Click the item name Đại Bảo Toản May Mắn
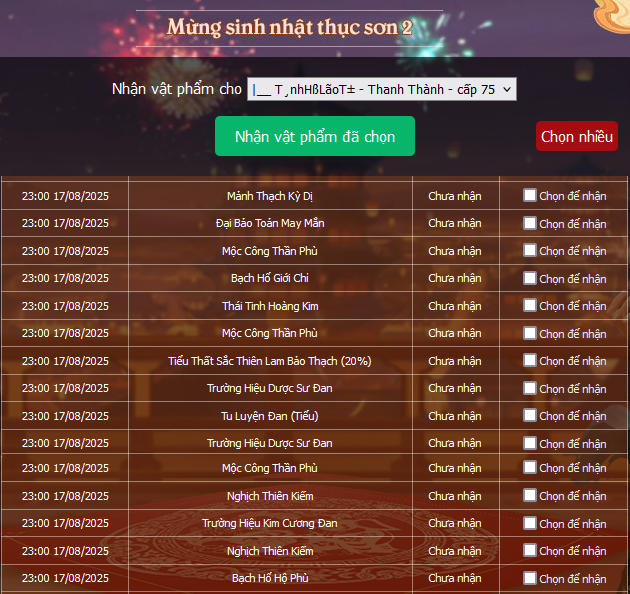 click(270, 223)
